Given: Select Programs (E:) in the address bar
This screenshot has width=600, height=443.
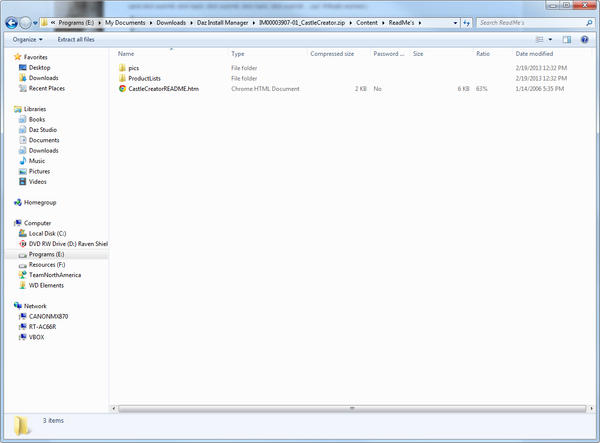Looking at the screenshot, I should pos(76,23).
